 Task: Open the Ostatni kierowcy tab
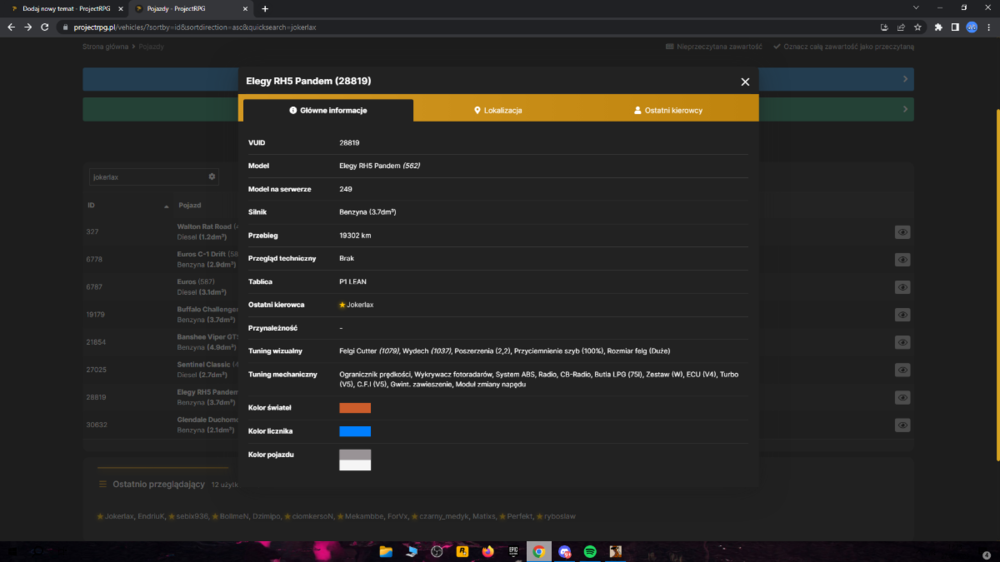coord(668,110)
